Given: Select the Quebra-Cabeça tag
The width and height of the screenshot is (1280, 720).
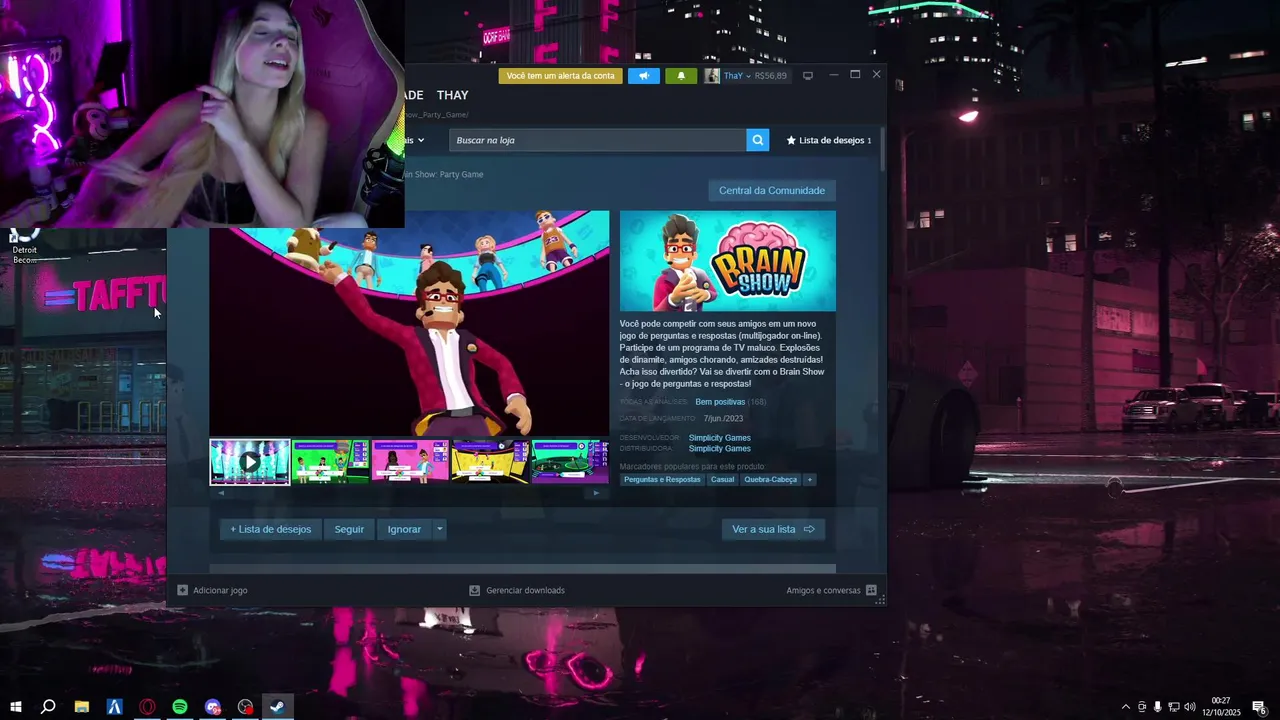Looking at the screenshot, I should (x=770, y=480).
